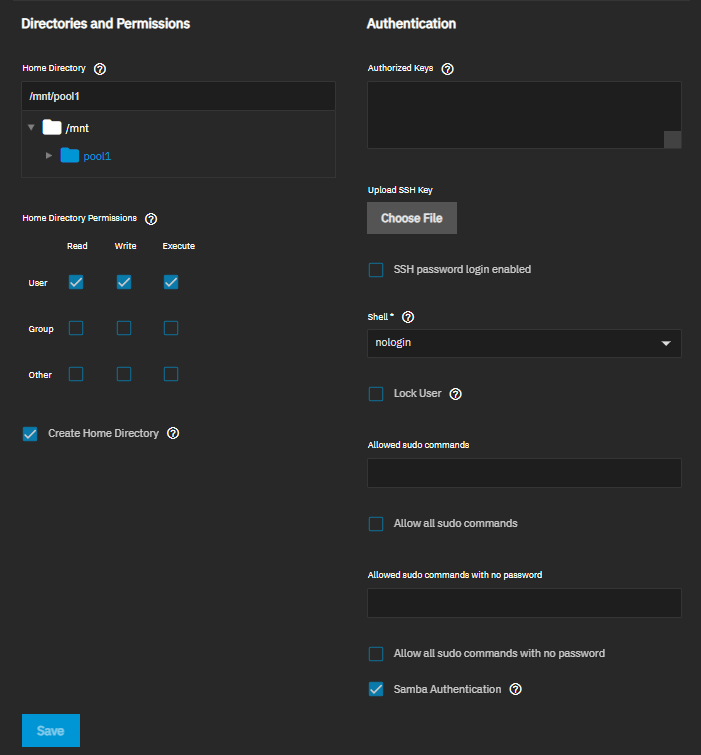The image size is (701, 755).
Task: Enable Other Write permission
Action: click(x=124, y=374)
